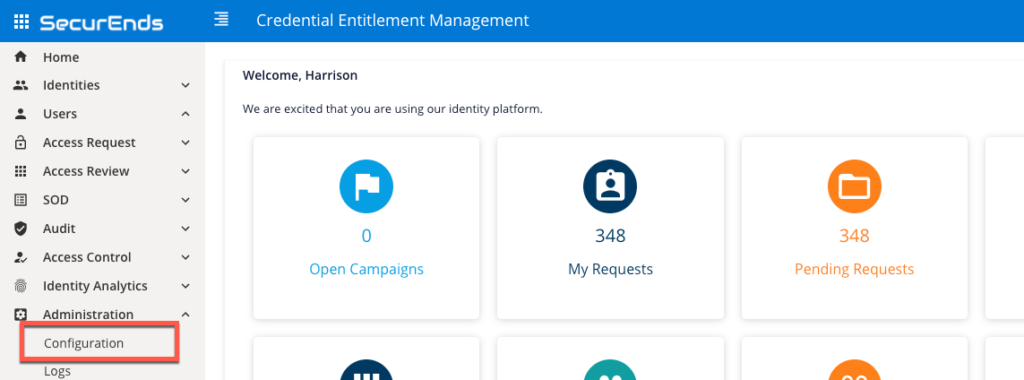Click the SecurEnds logo

tap(101, 22)
